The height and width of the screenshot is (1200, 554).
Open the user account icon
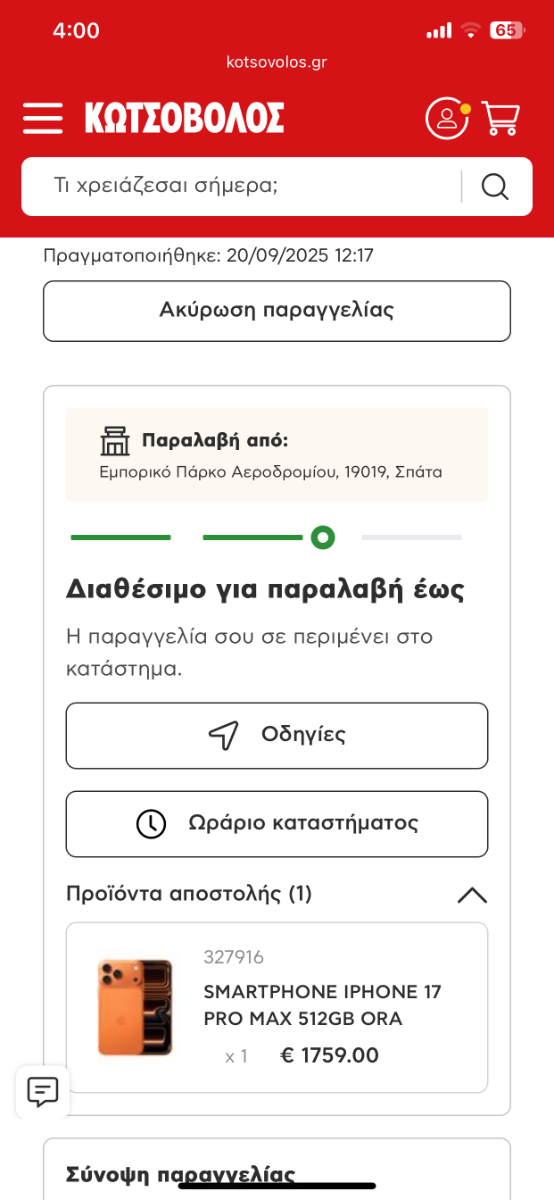[x=447, y=118]
